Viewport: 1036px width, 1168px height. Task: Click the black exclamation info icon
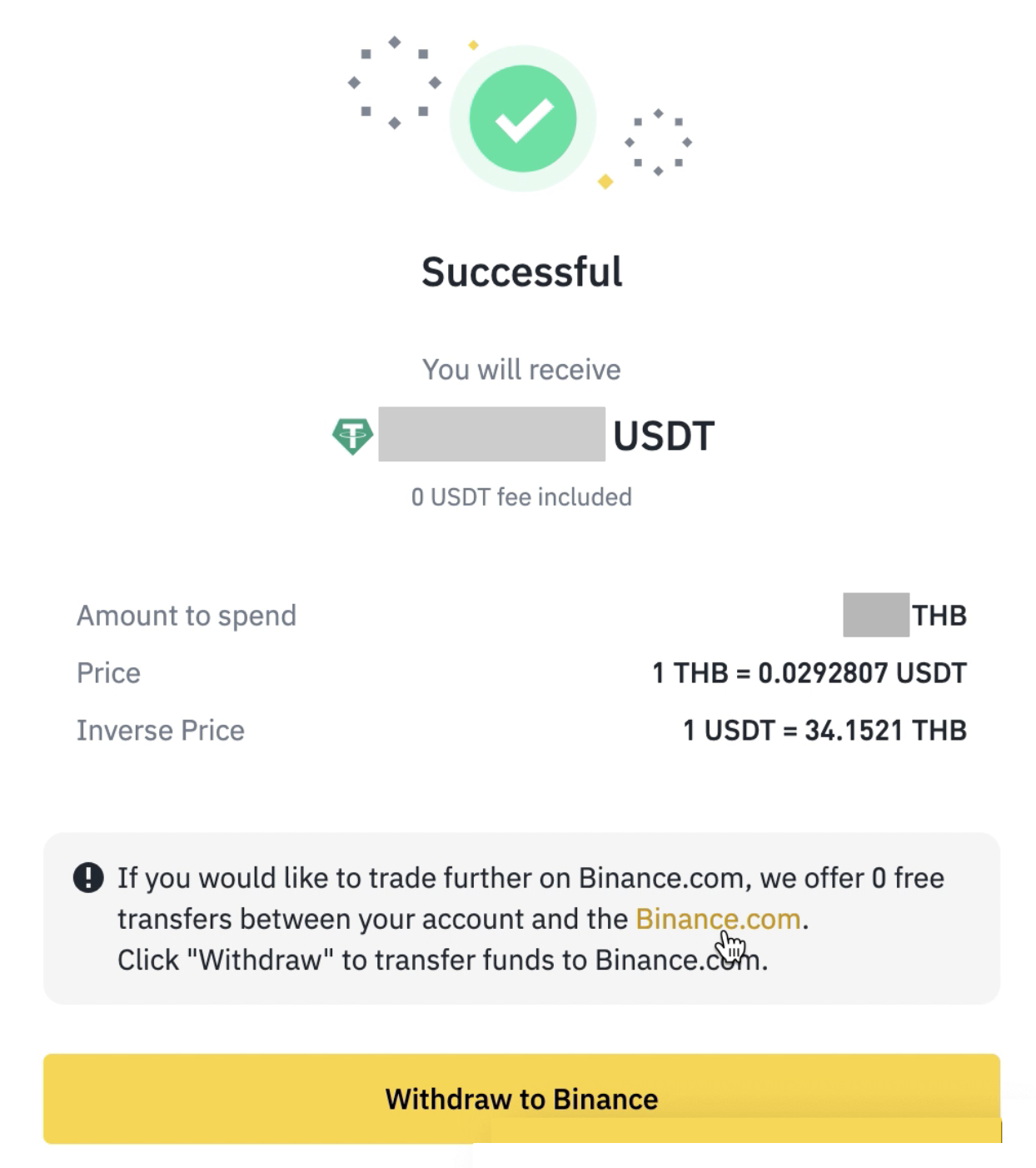click(x=88, y=877)
